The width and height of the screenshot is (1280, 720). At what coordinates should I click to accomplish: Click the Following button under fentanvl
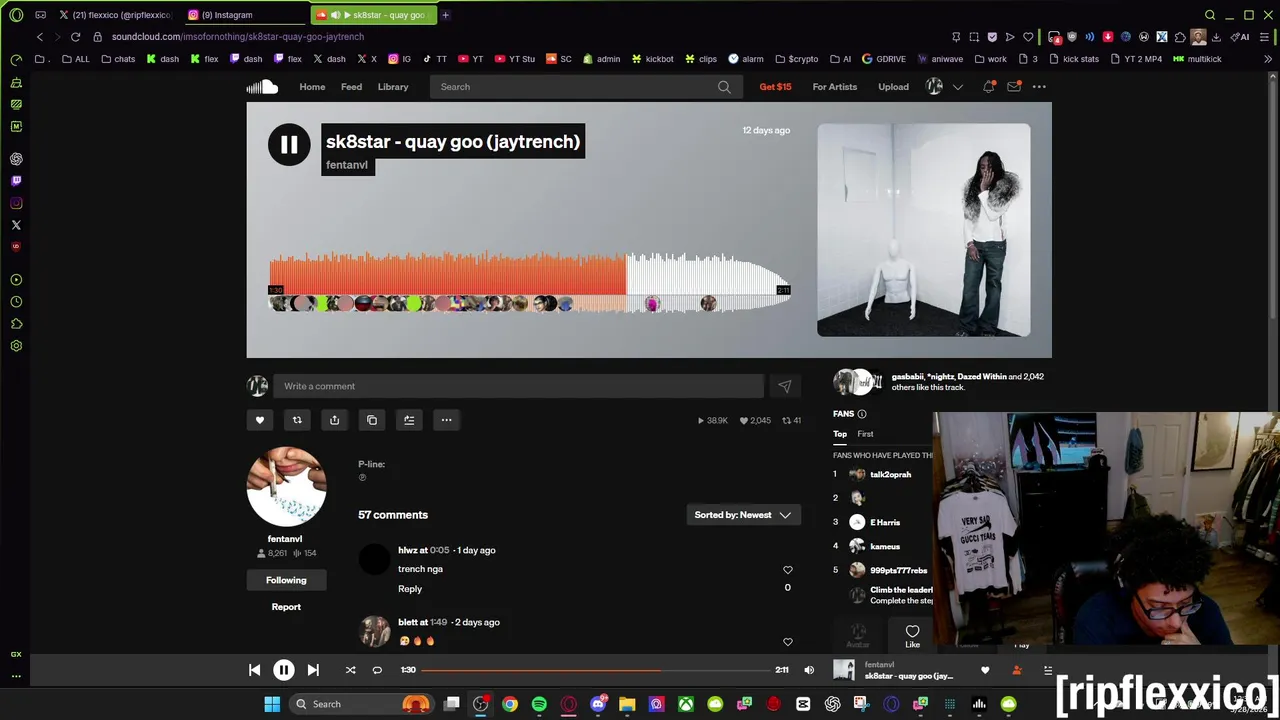coord(286,580)
